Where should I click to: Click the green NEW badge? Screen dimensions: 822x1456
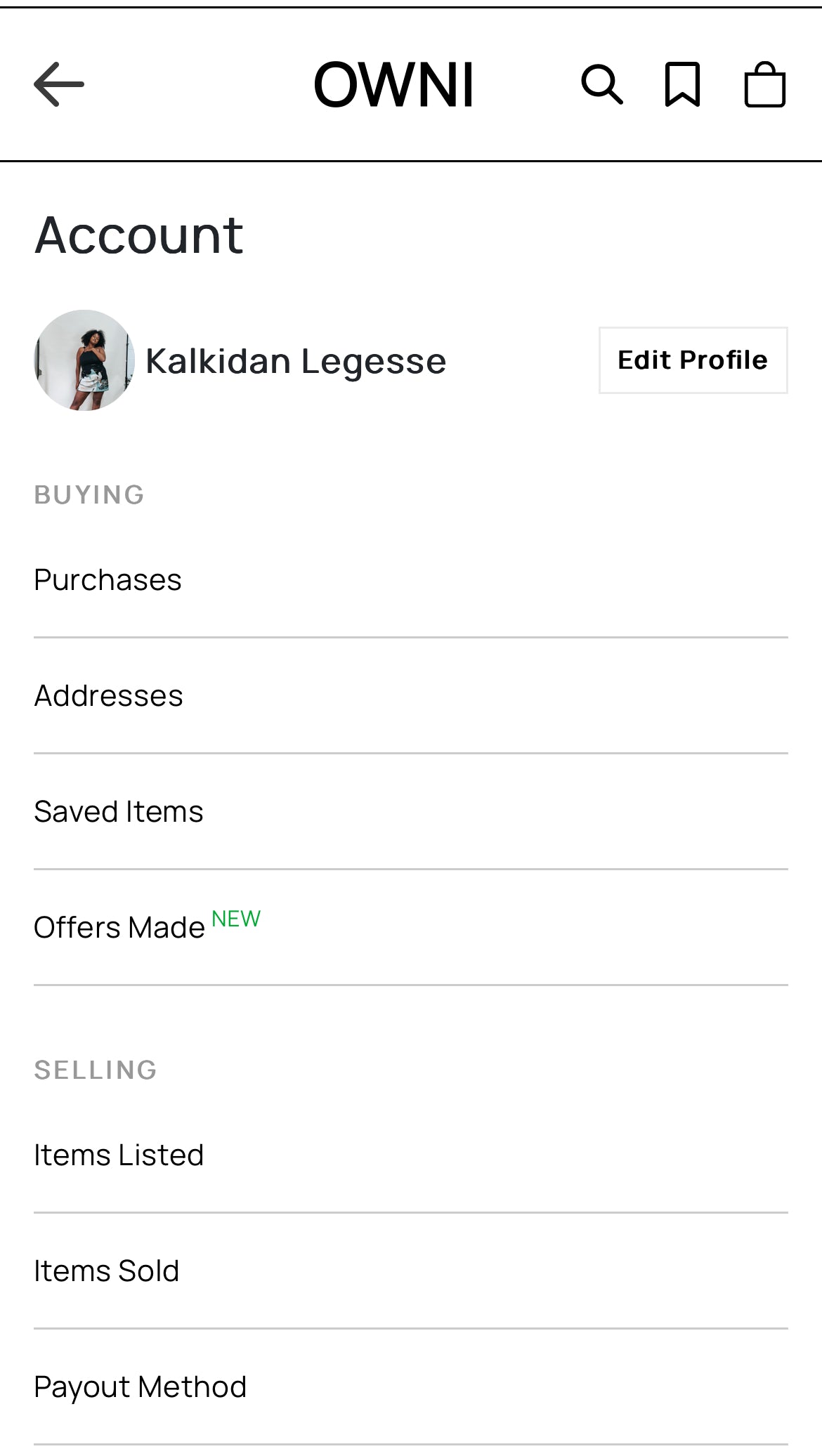[x=236, y=919]
